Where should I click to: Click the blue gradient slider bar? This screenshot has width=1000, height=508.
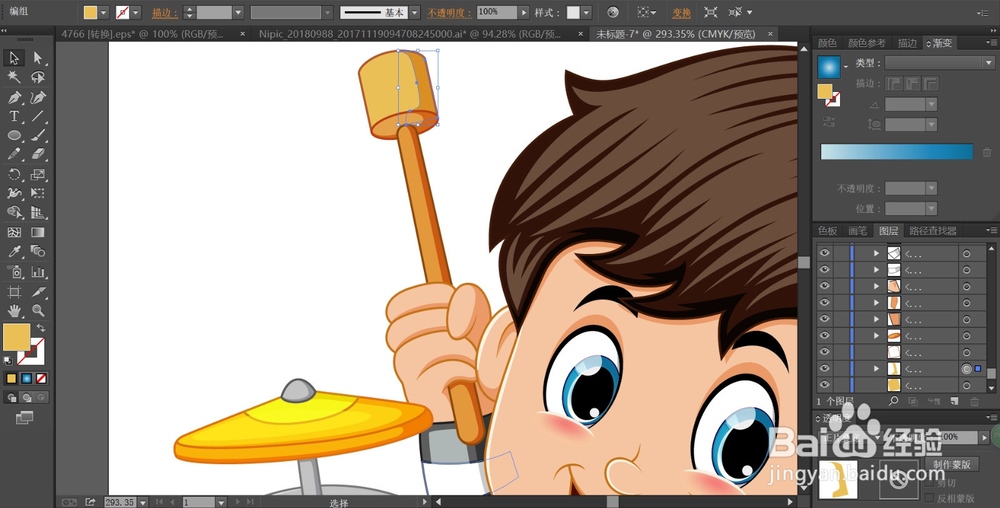(x=896, y=152)
